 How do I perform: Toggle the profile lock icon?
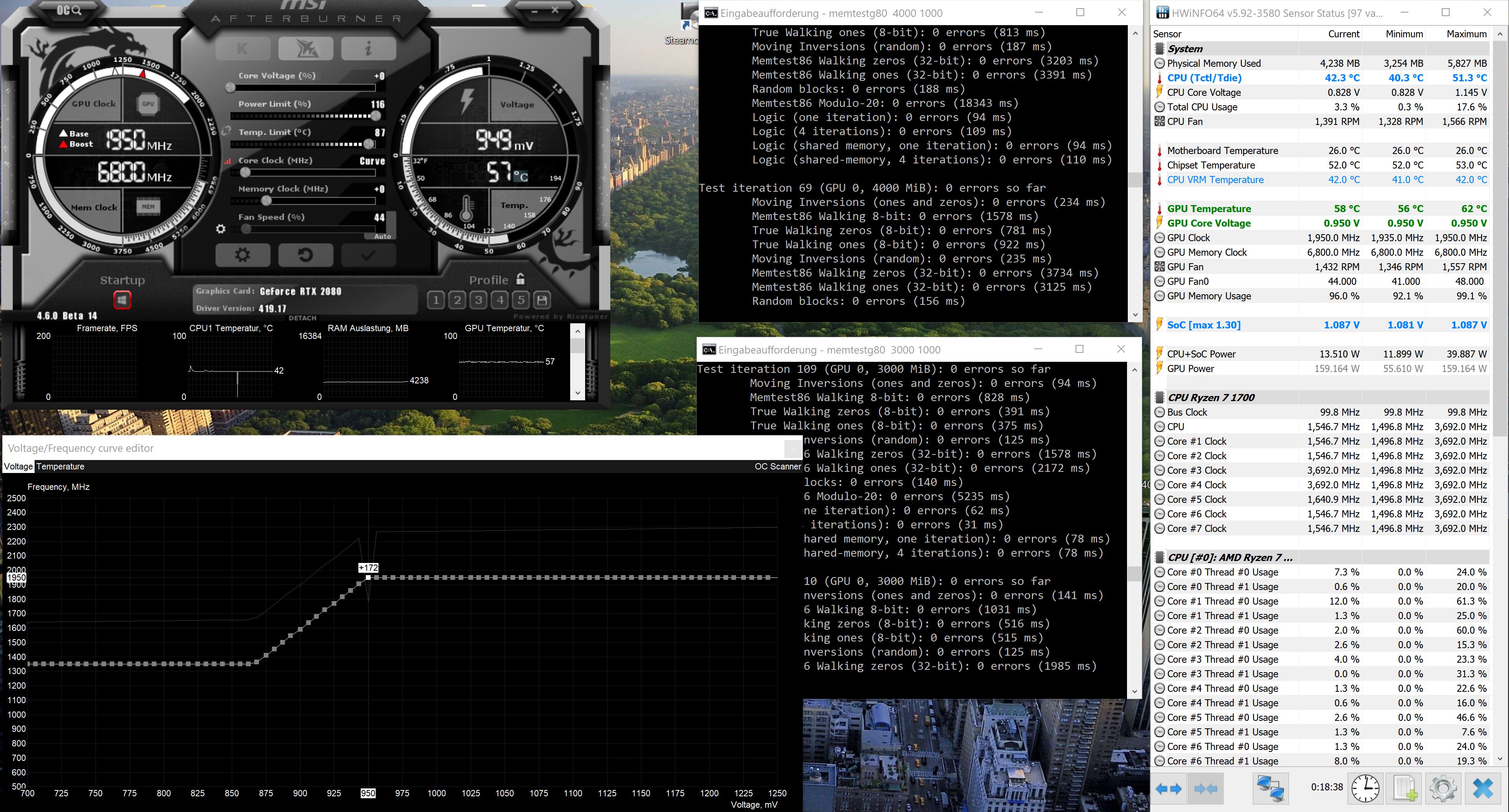click(x=521, y=279)
